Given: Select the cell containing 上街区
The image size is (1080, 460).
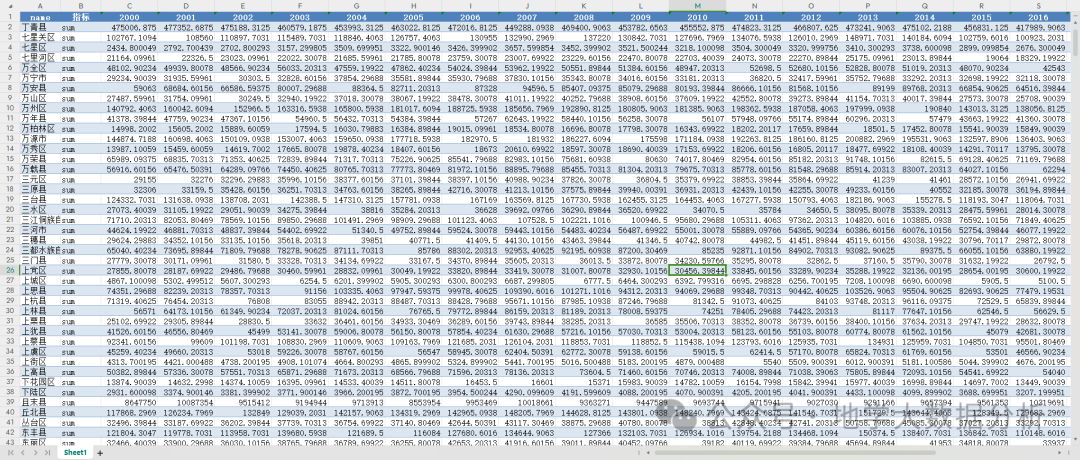Looking at the screenshot, I should pos(40,362).
